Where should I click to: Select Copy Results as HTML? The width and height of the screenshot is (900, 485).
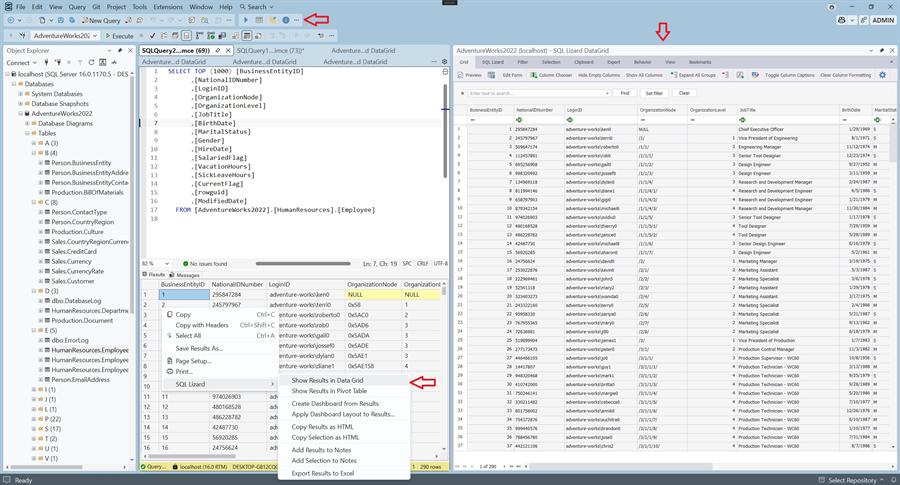(322, 426)
